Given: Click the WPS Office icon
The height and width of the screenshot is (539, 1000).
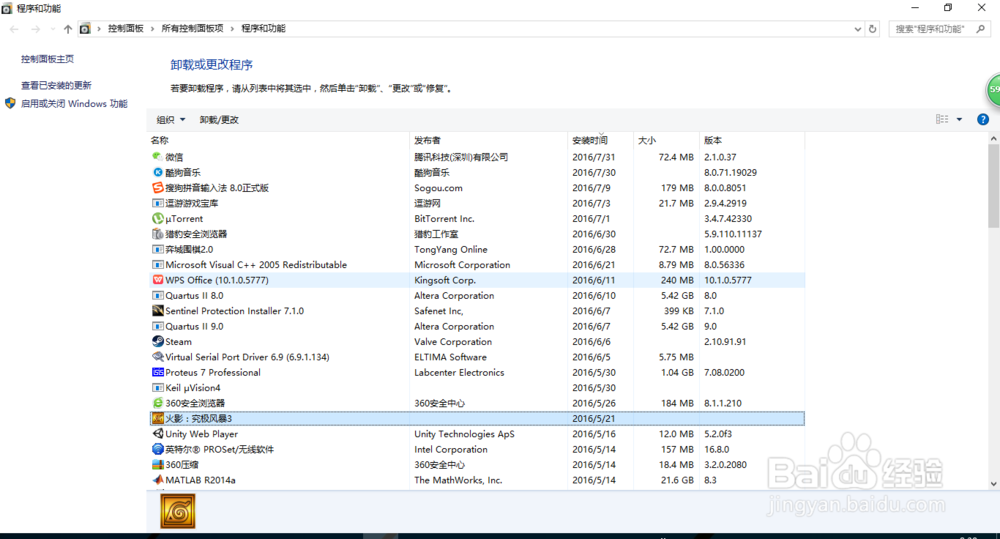Looking at the screenshot, I should tap(158, 280).
